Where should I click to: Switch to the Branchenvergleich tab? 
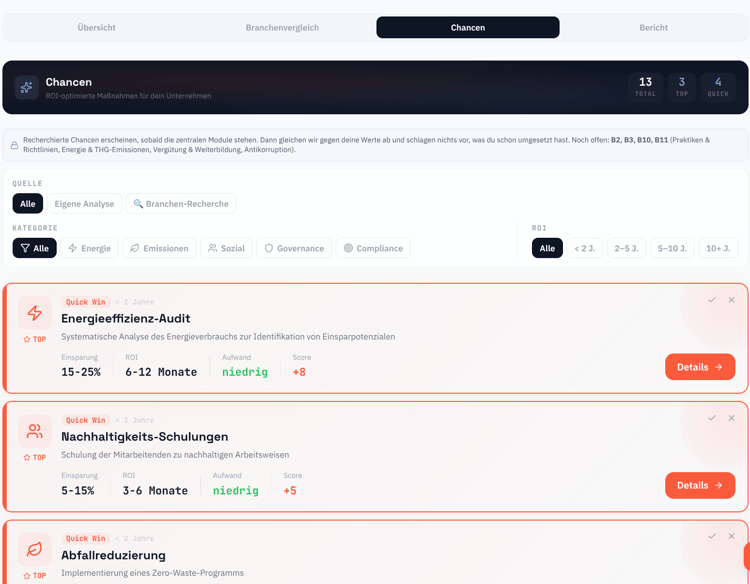pyautogui.click(x=282, y=28)
